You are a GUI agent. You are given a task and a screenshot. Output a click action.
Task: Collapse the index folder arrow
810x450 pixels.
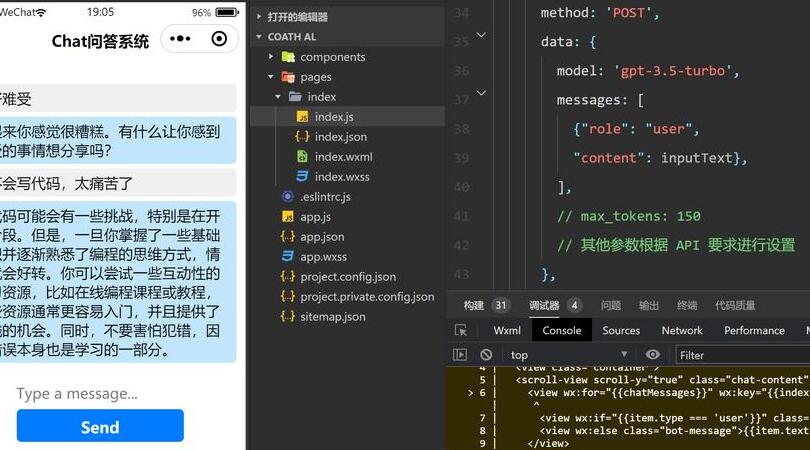click(278, 97)
